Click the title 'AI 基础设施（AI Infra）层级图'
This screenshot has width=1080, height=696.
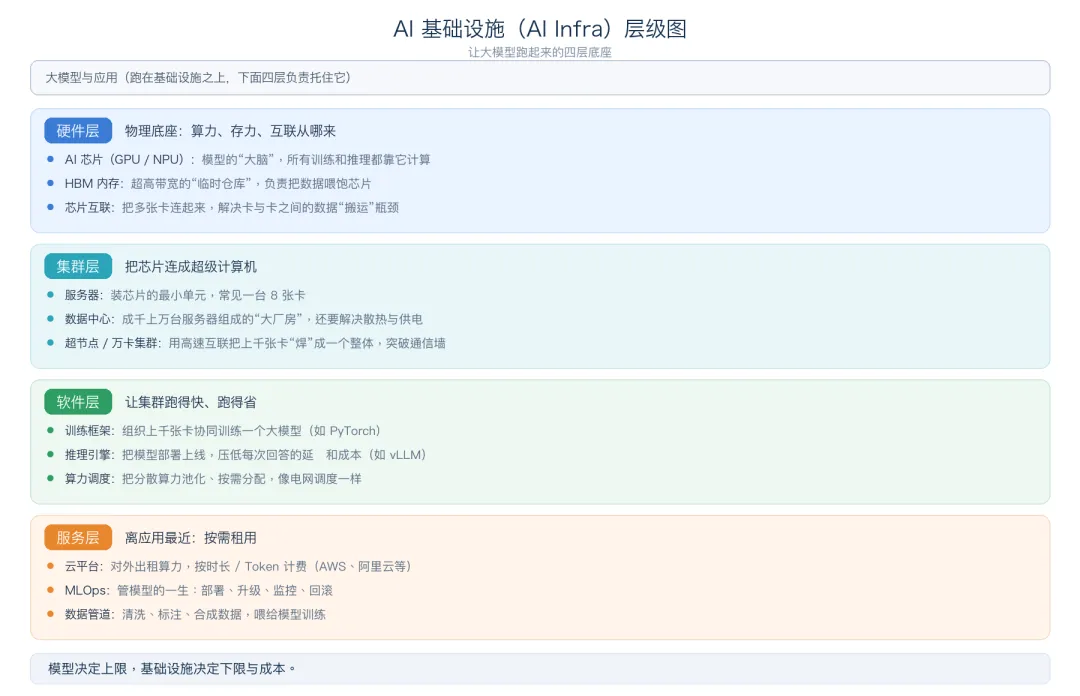[x=539, y=29]
